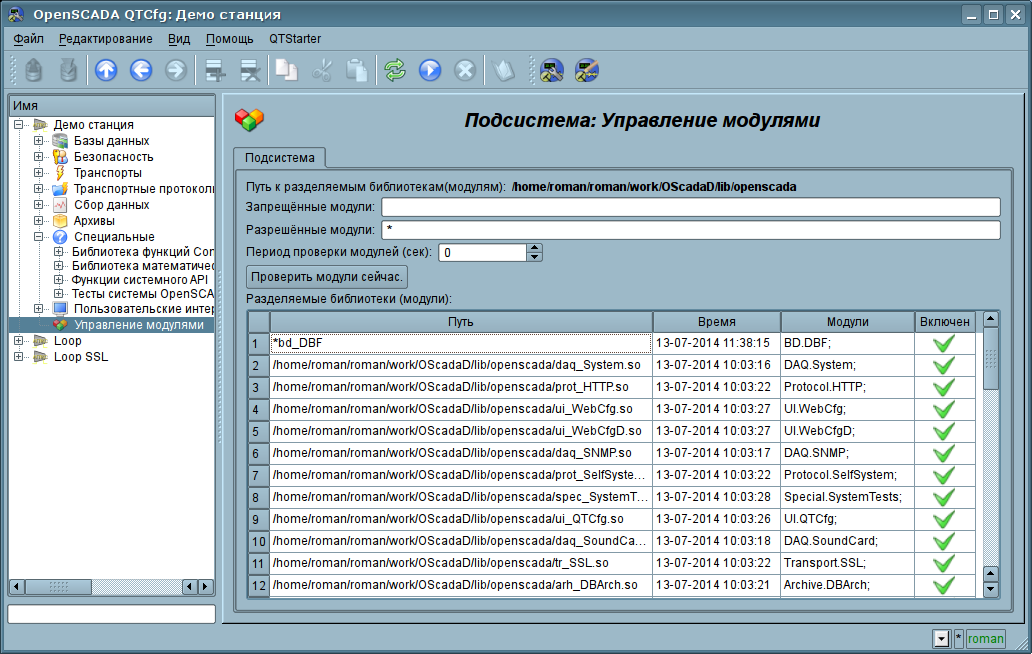Sort table by the Включен column header
Viewport: 1032px width, 654px height.
click(x=944, y=322)
